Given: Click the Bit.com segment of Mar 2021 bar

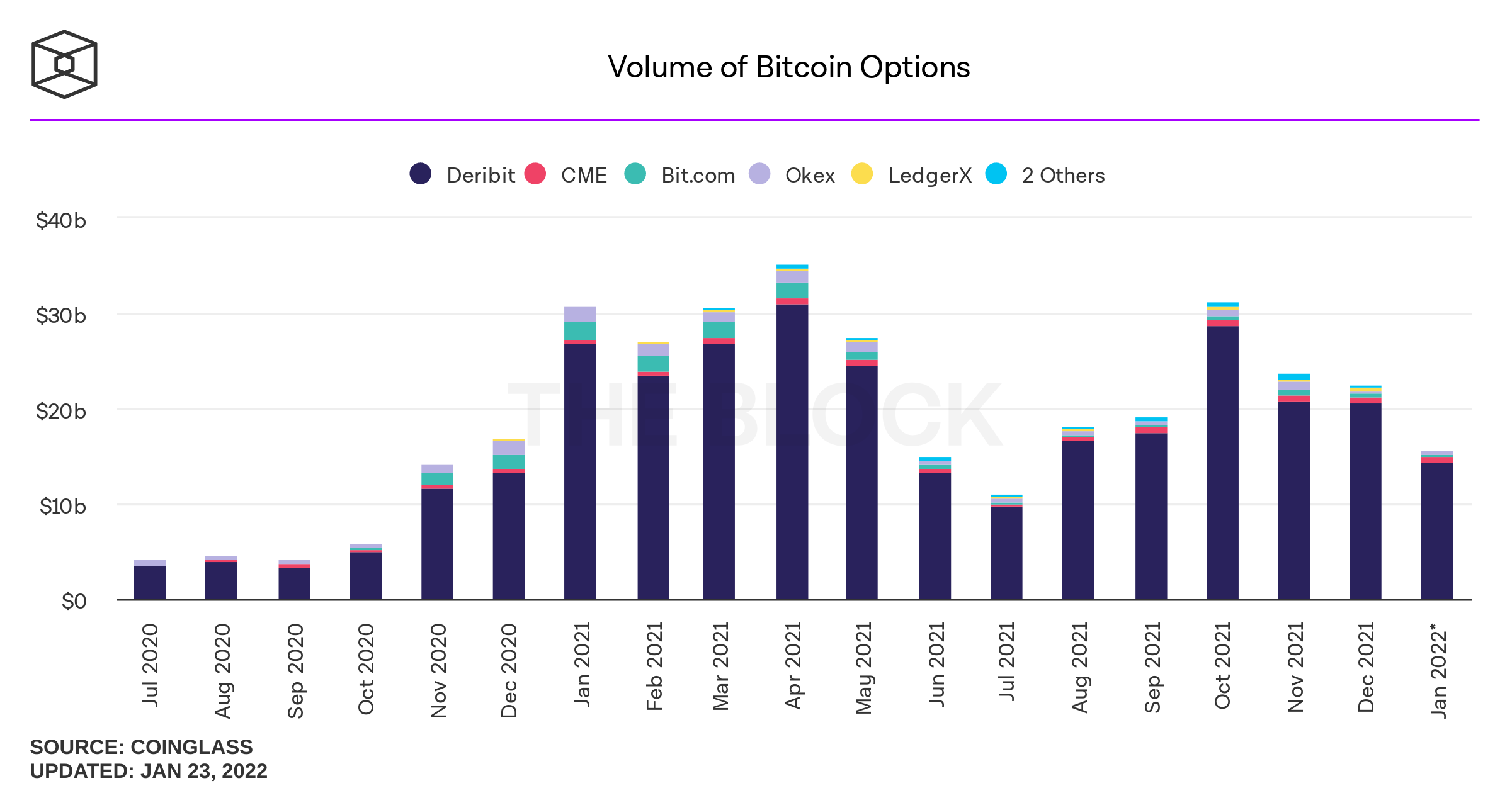Looking at the screenshot, I should click(719, 330).
